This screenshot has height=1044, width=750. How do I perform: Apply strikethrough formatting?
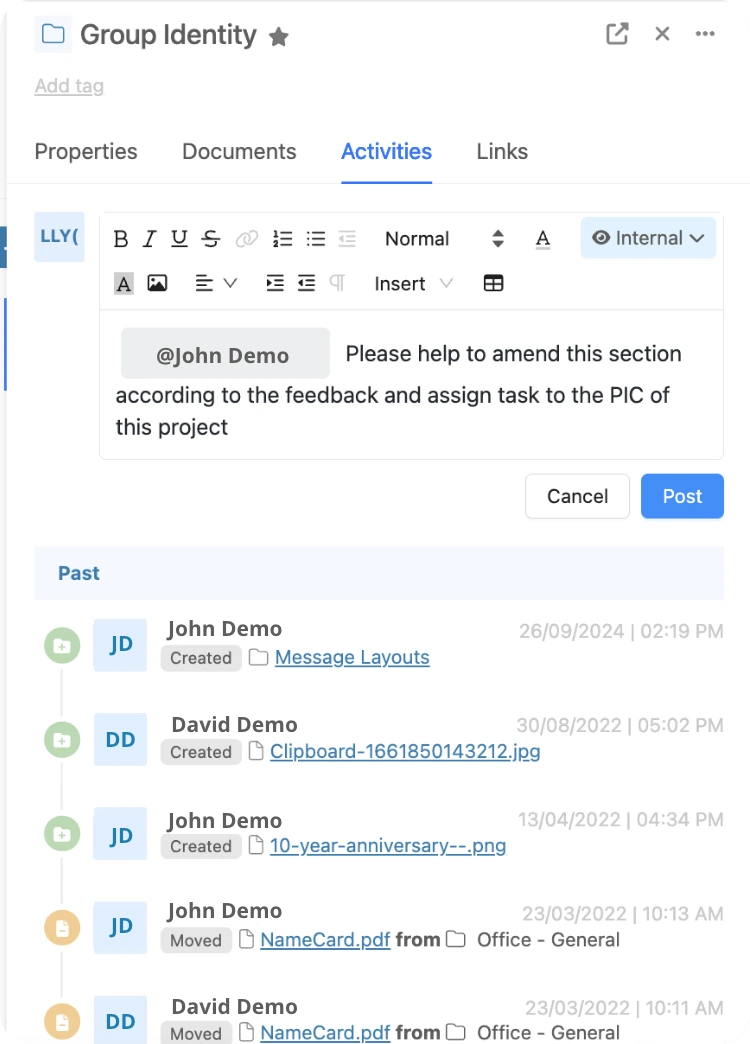coord(210,238)
